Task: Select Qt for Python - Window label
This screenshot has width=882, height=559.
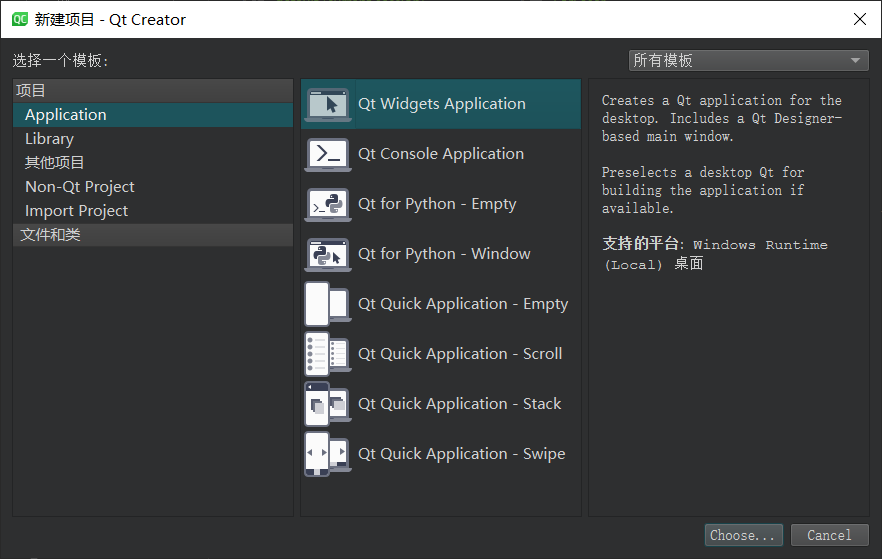Action: [444, 254]
